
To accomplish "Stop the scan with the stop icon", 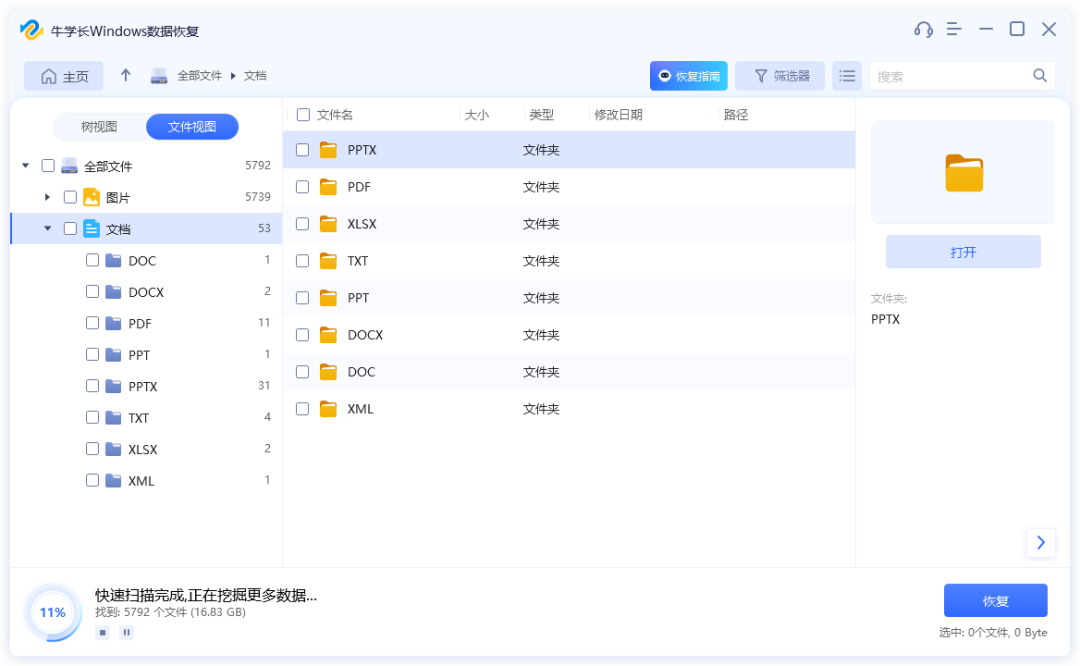I will pos(102,632).
